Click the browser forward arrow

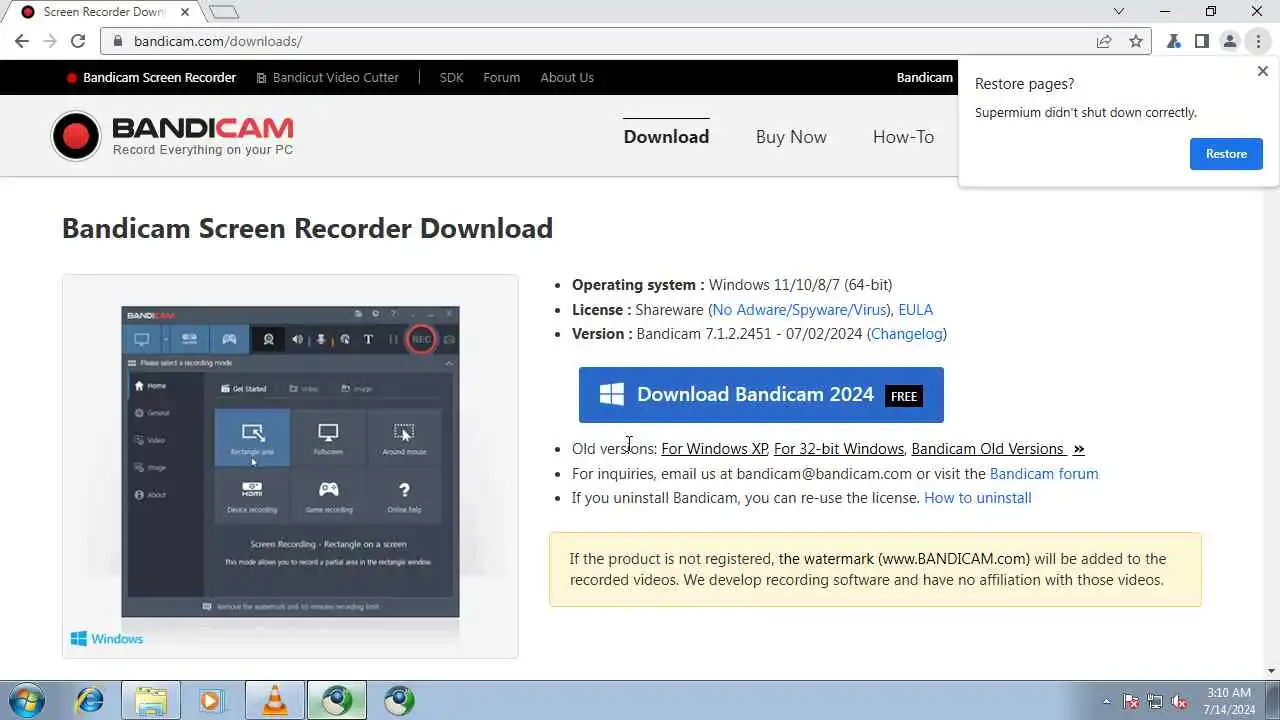click(50, 41)
